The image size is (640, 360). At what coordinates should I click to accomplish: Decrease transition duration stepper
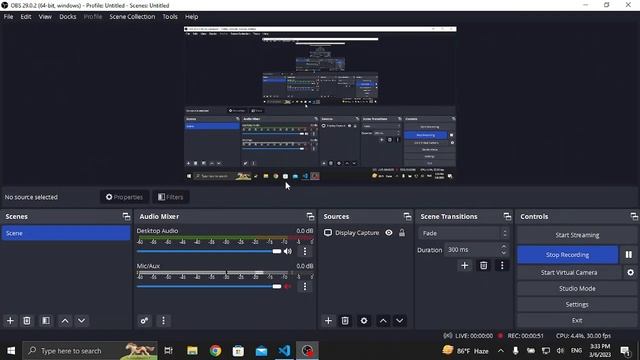pyautogui.click(x=504, y=253)
